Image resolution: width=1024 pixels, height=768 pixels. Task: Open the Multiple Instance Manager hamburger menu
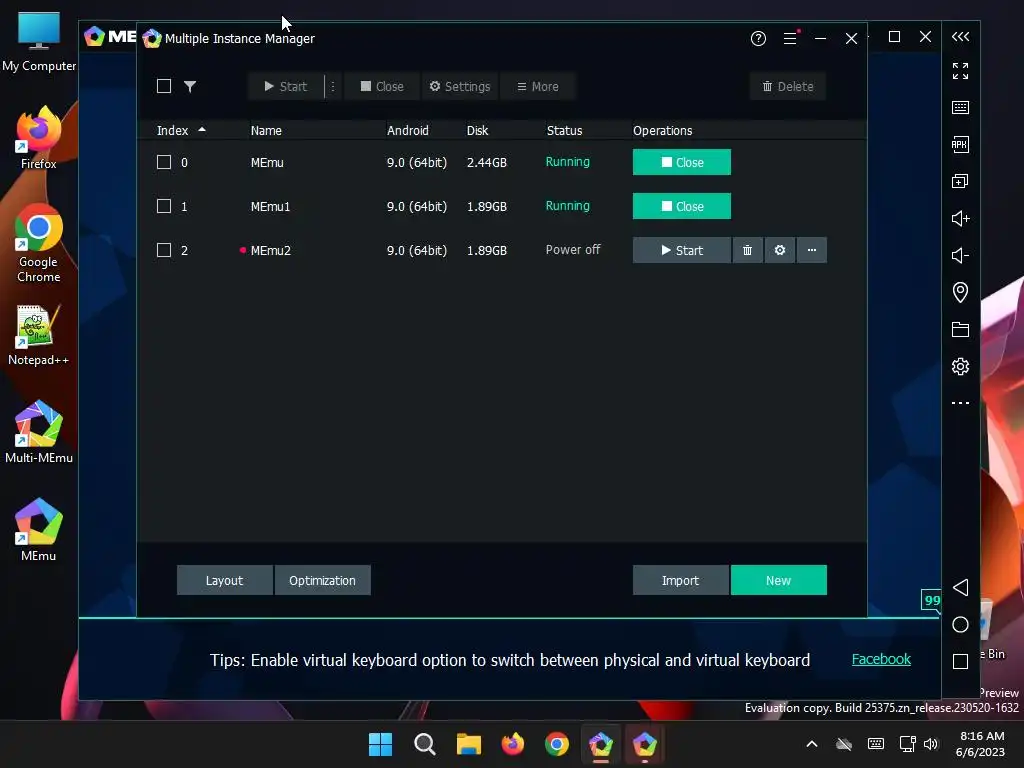tap(790, 39)
